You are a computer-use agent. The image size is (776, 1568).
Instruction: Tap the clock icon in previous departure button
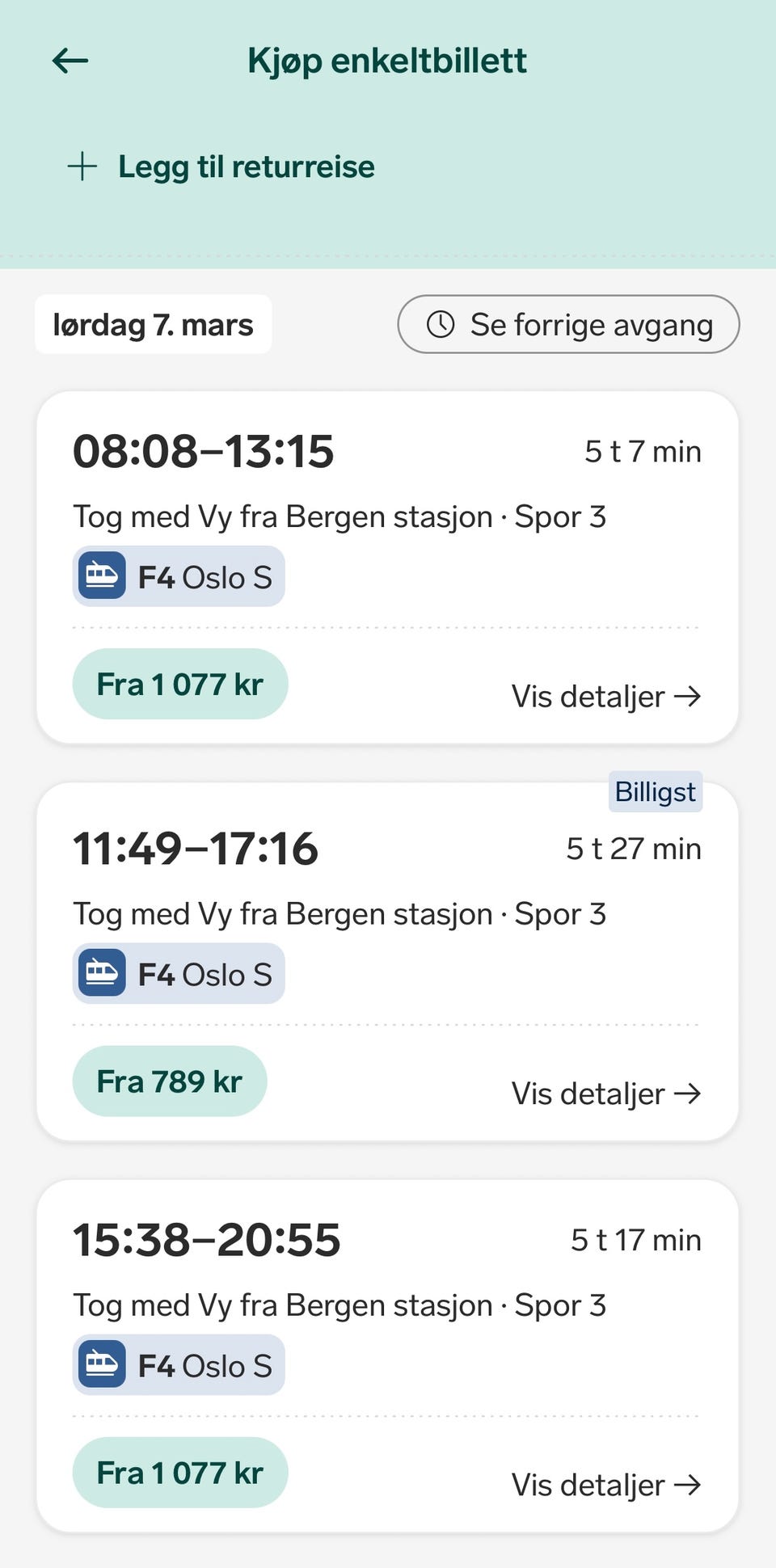pyautogui.click(x=441, y=324)
